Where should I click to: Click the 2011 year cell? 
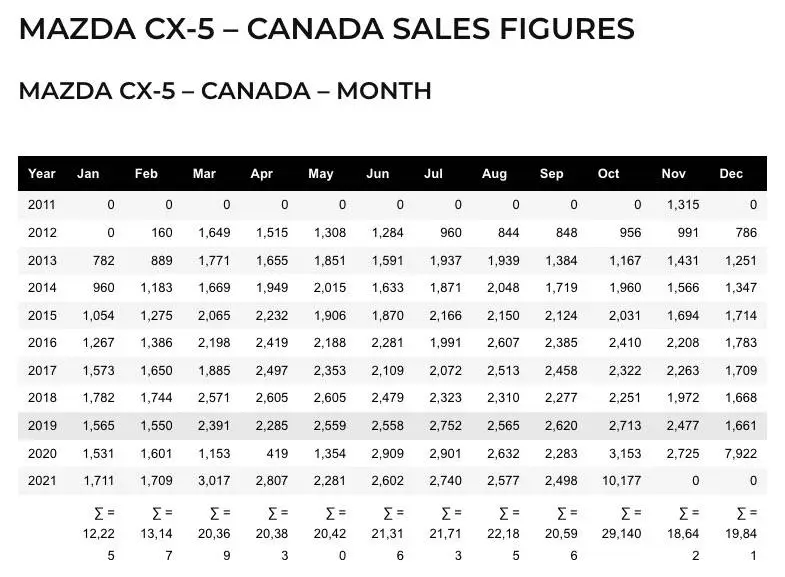[42, 205]
